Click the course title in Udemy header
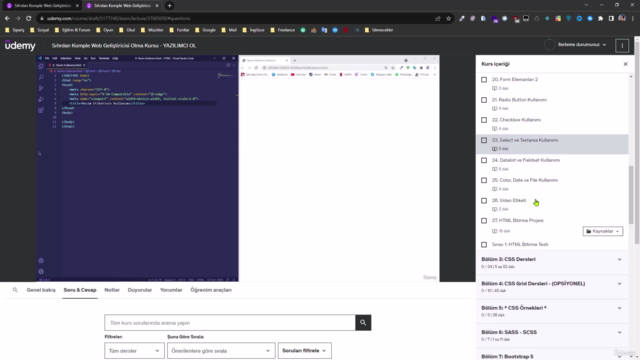Viewport: 640px width, 360px height. coord(124,45)
